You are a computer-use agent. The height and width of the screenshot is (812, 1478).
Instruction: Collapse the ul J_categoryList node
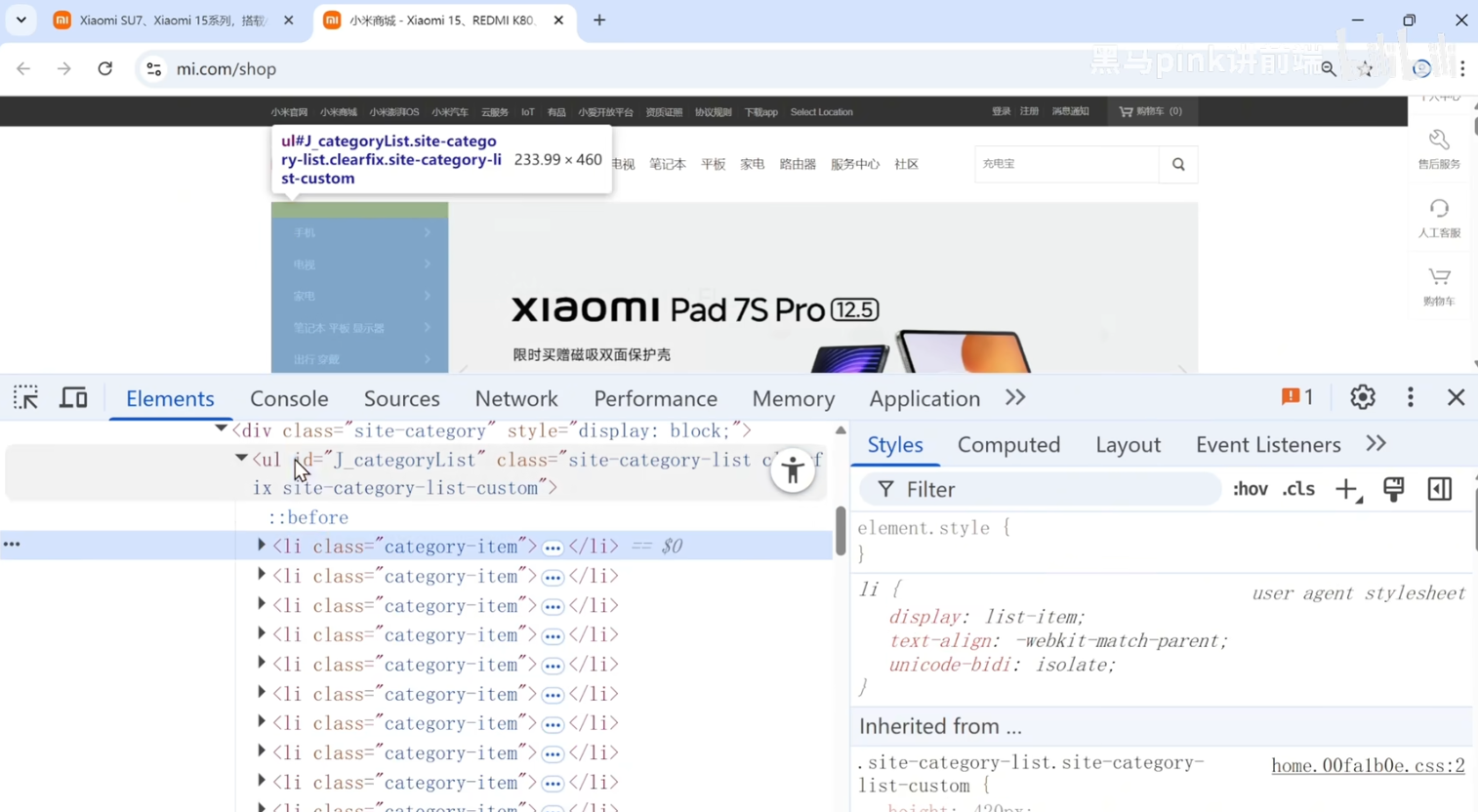pos(241,457)
